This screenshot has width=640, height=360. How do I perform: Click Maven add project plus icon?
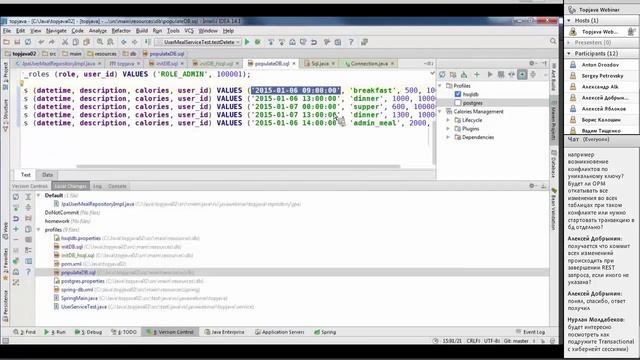(x=476, y=74)
